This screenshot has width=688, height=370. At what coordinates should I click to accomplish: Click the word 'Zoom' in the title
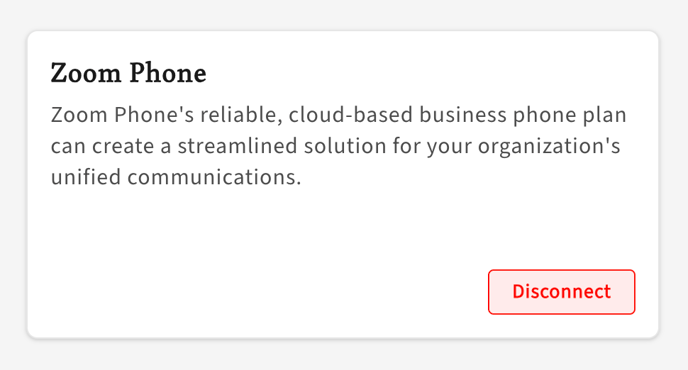tap(86, 73)
